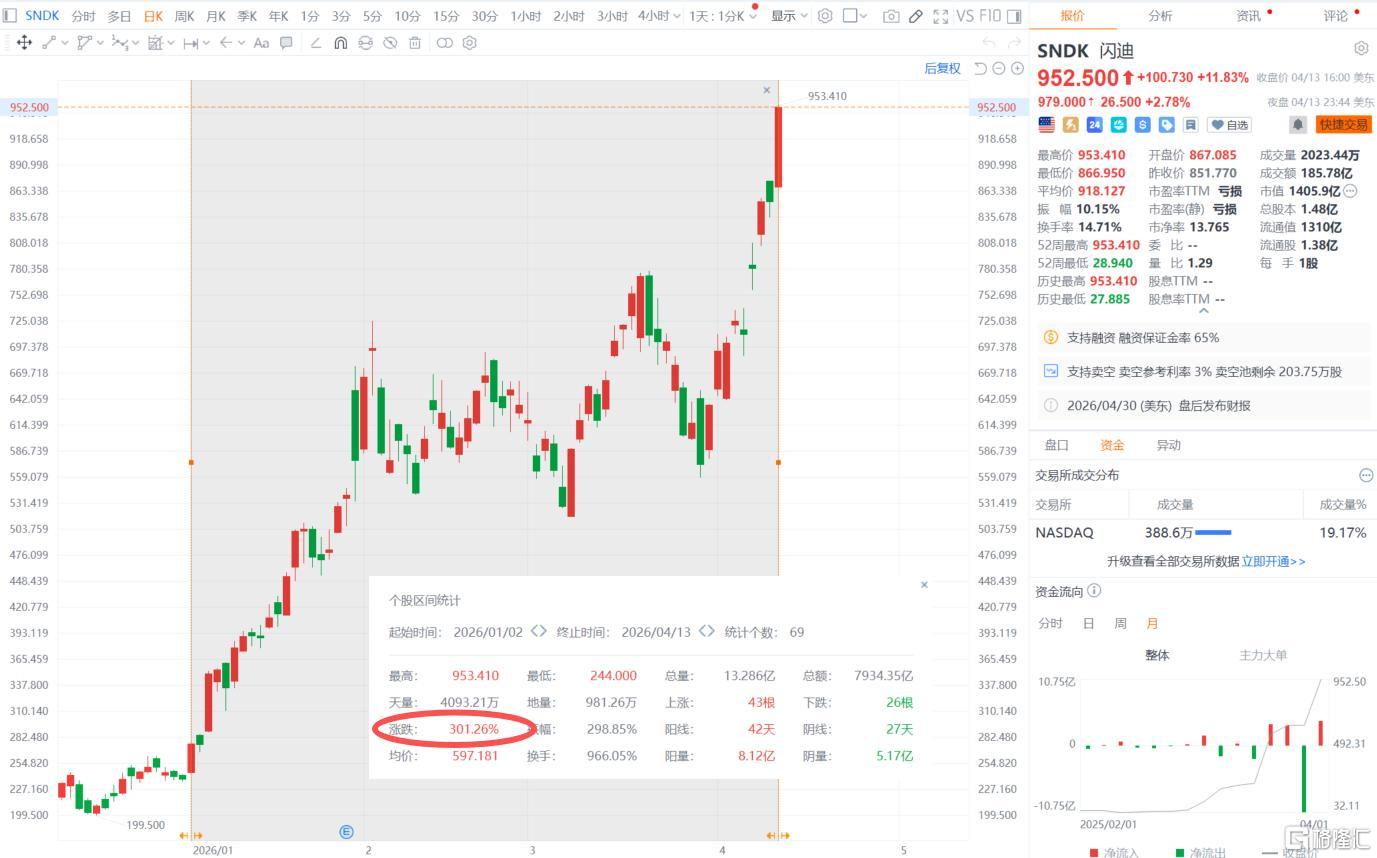Image resolution: width=1377 pixels, height=858 pixels.
Task: Toggle the right side panel icon
Action: tap(1014, 16)
